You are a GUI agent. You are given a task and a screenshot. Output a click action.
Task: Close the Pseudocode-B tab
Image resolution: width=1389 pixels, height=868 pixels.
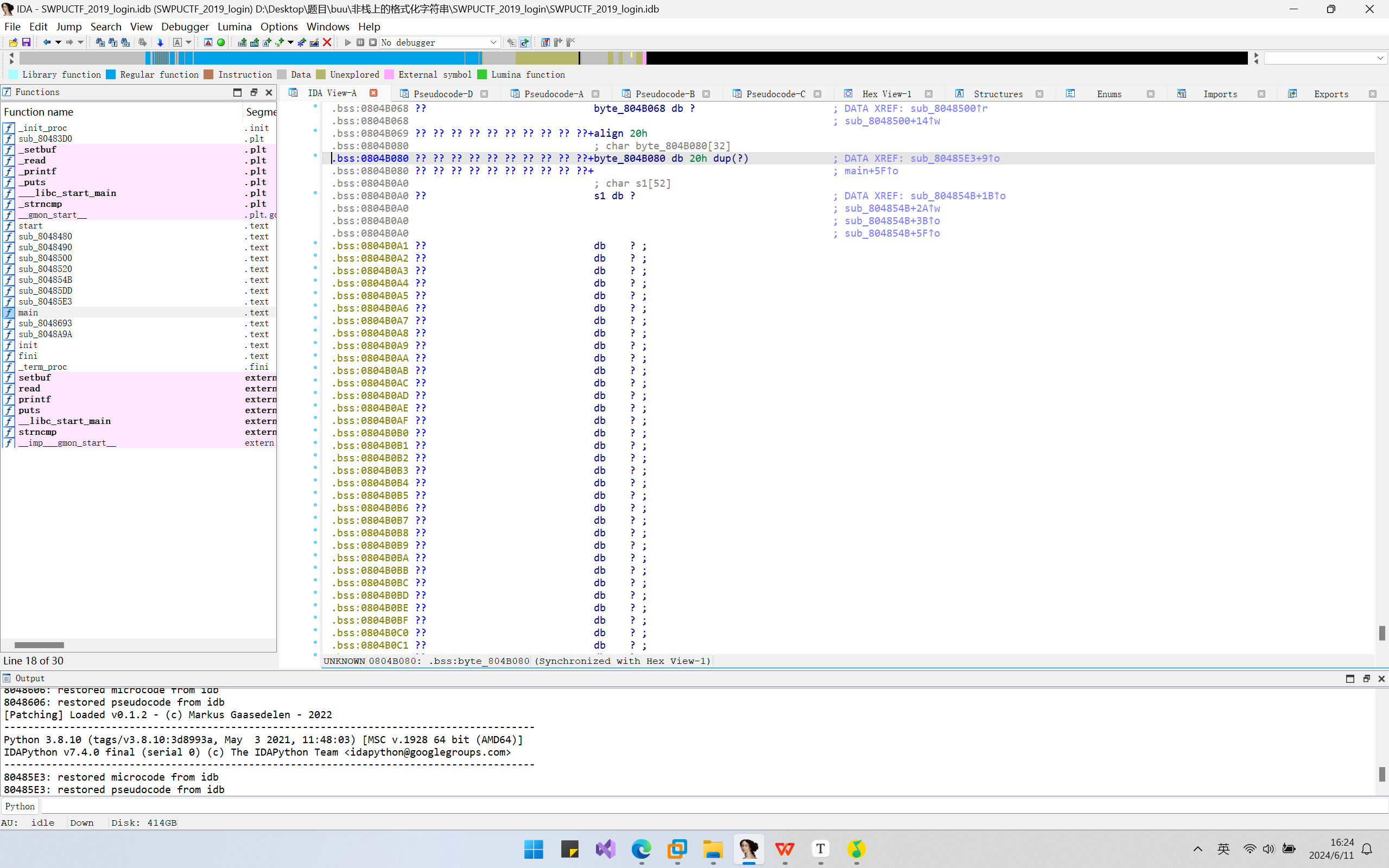[x=706, y=94]
